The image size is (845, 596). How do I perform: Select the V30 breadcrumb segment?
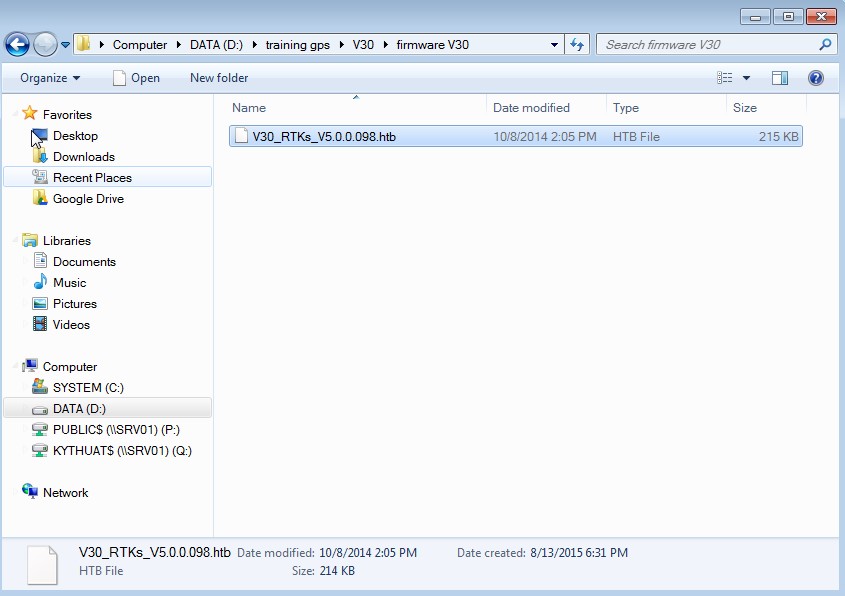[x=363, y=45]
